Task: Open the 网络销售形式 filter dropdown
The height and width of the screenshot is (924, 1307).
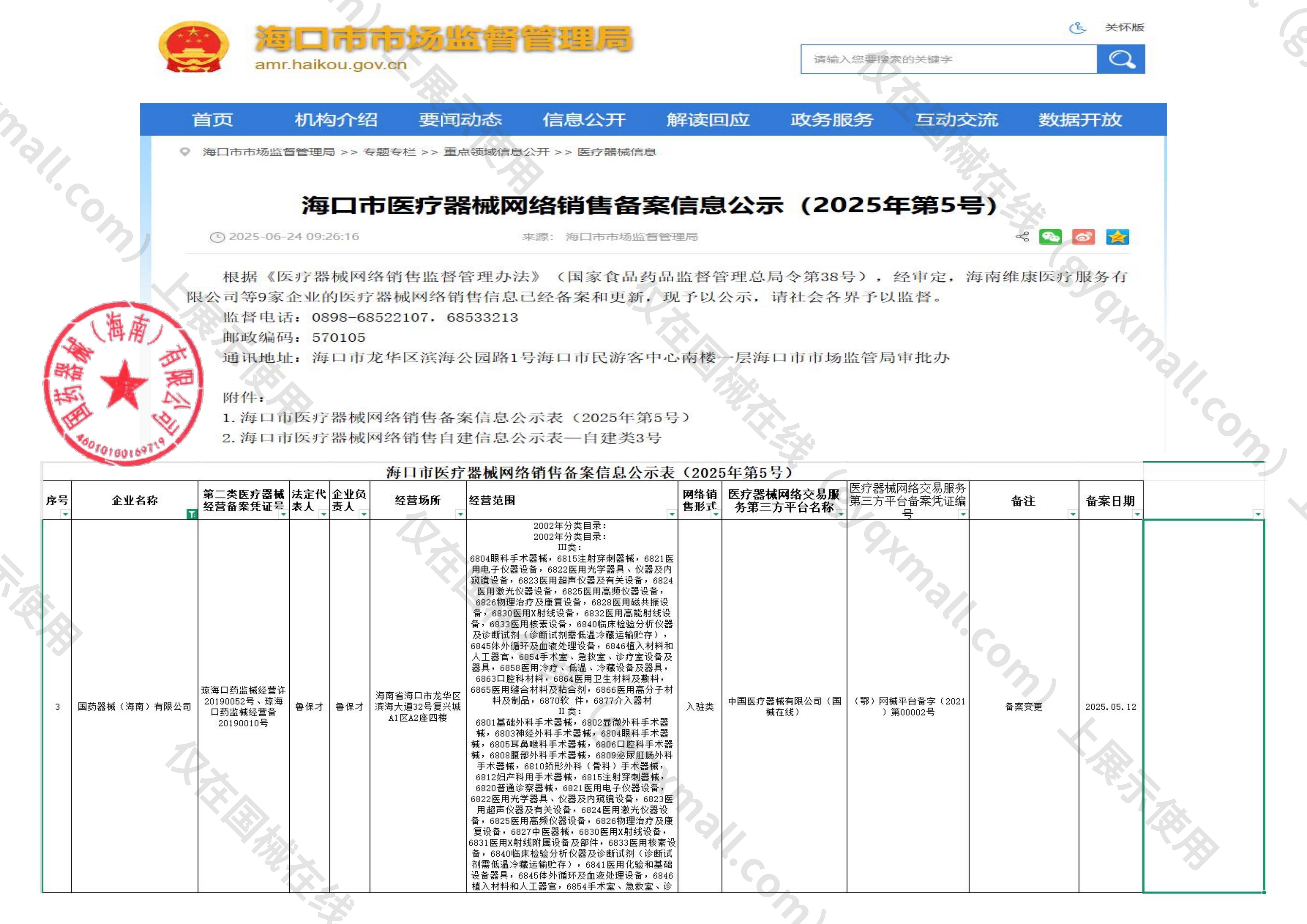Action: pos(716,514)
